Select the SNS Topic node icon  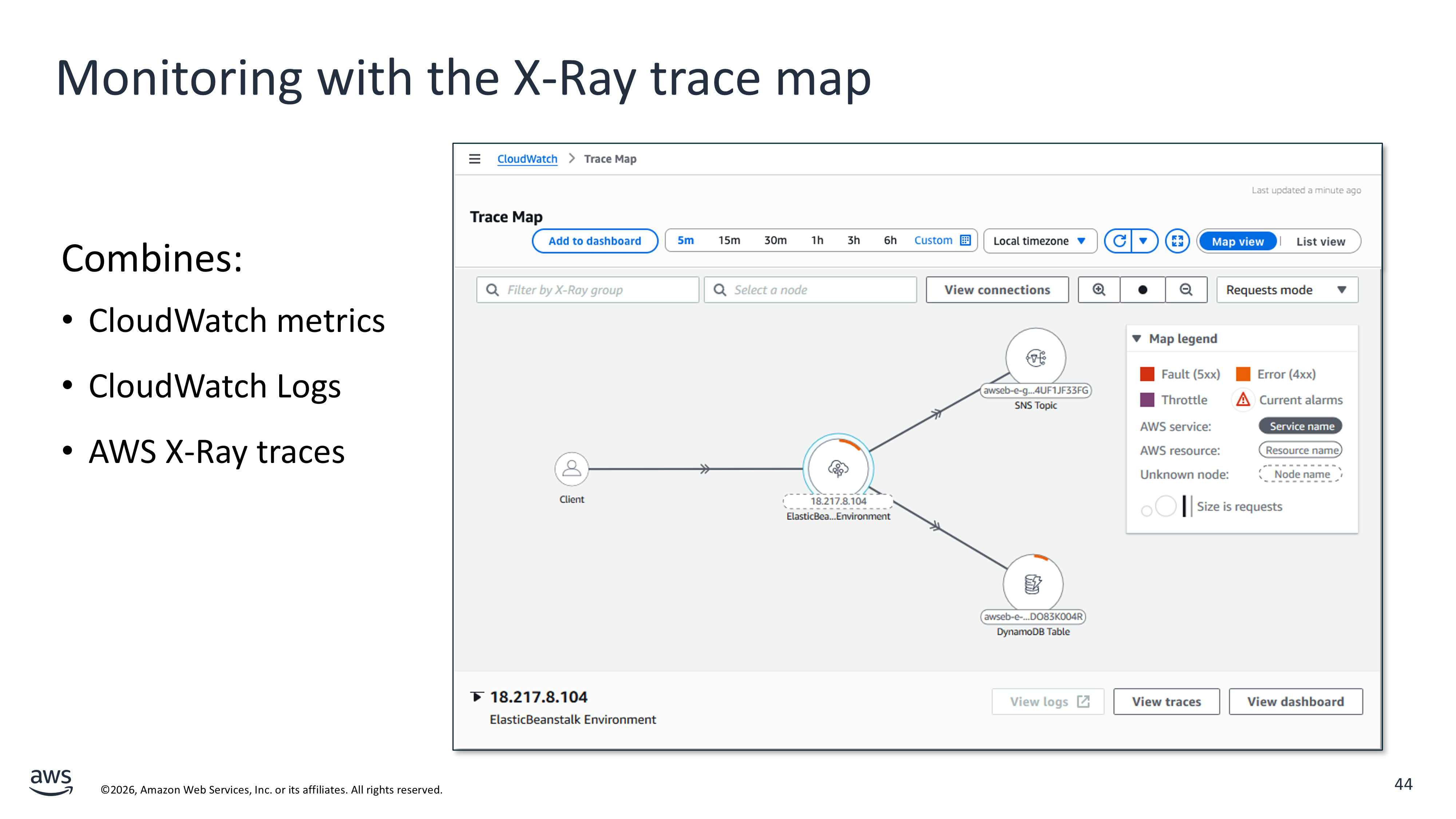[x=1036, y=358]
